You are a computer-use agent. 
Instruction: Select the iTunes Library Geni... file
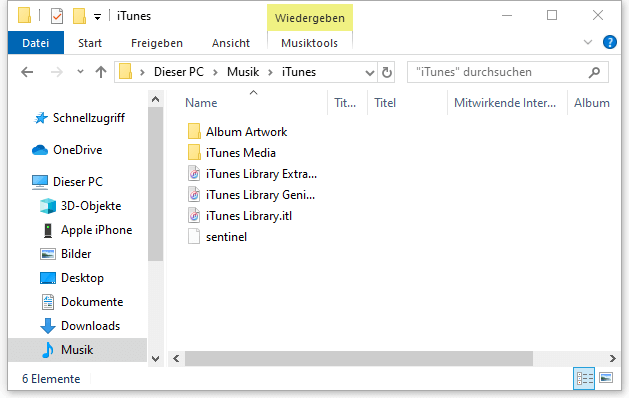pyautogui.click(x=260, y=195)
